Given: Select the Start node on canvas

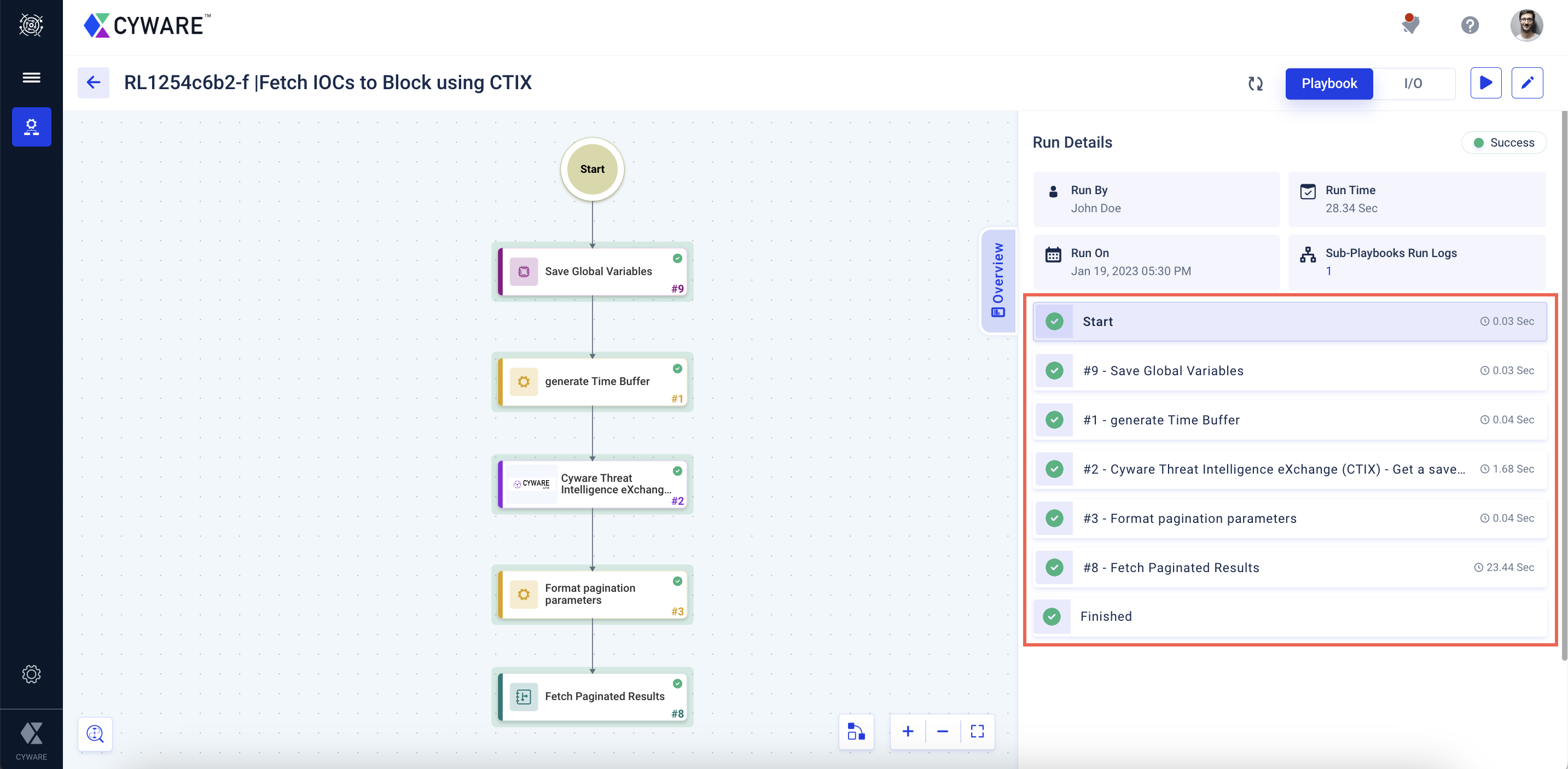Looking at the screenshot, I should [591, 169].
